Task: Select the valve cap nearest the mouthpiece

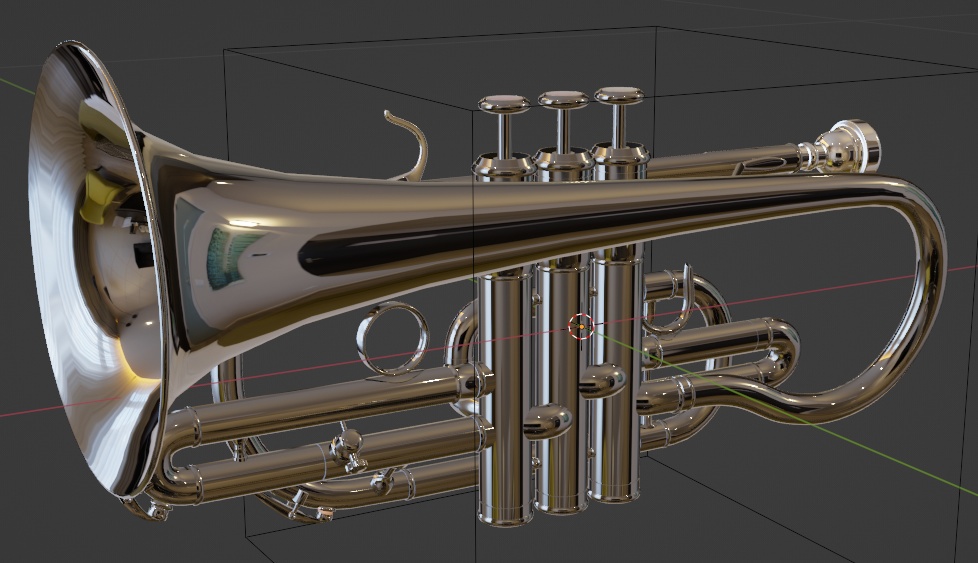Action: 619,95
